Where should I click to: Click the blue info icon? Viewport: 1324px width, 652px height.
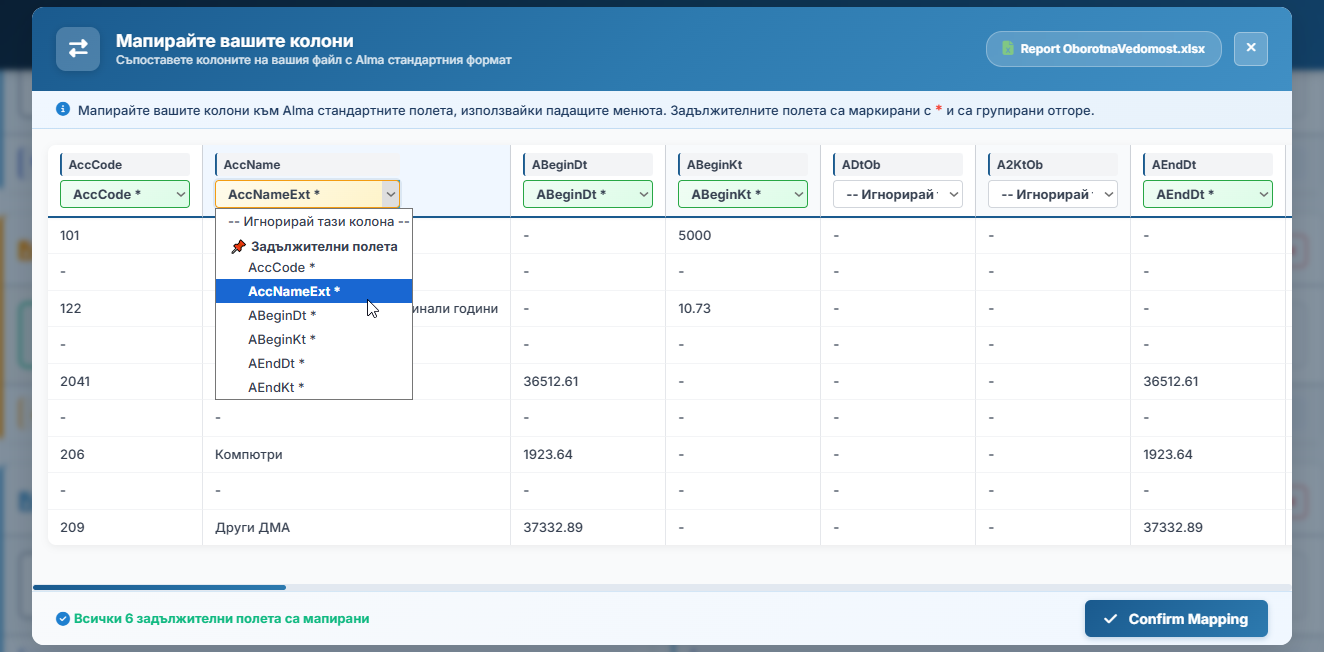point(63,109)
